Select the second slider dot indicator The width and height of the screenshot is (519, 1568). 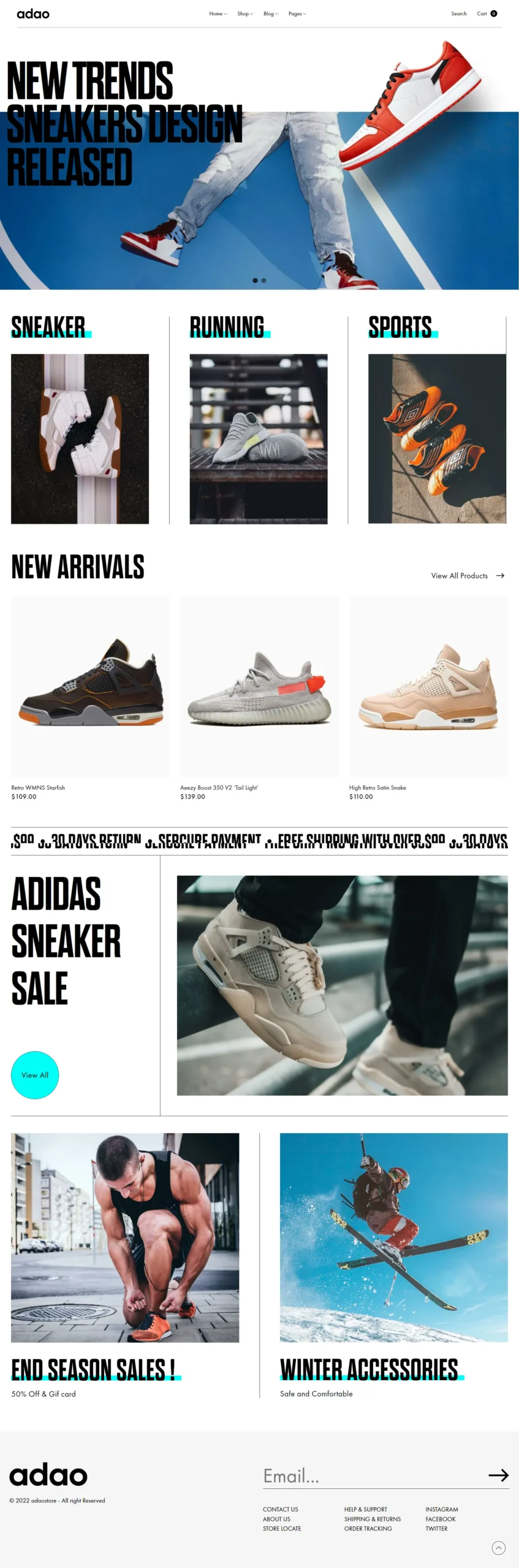(x=263, y=281)
